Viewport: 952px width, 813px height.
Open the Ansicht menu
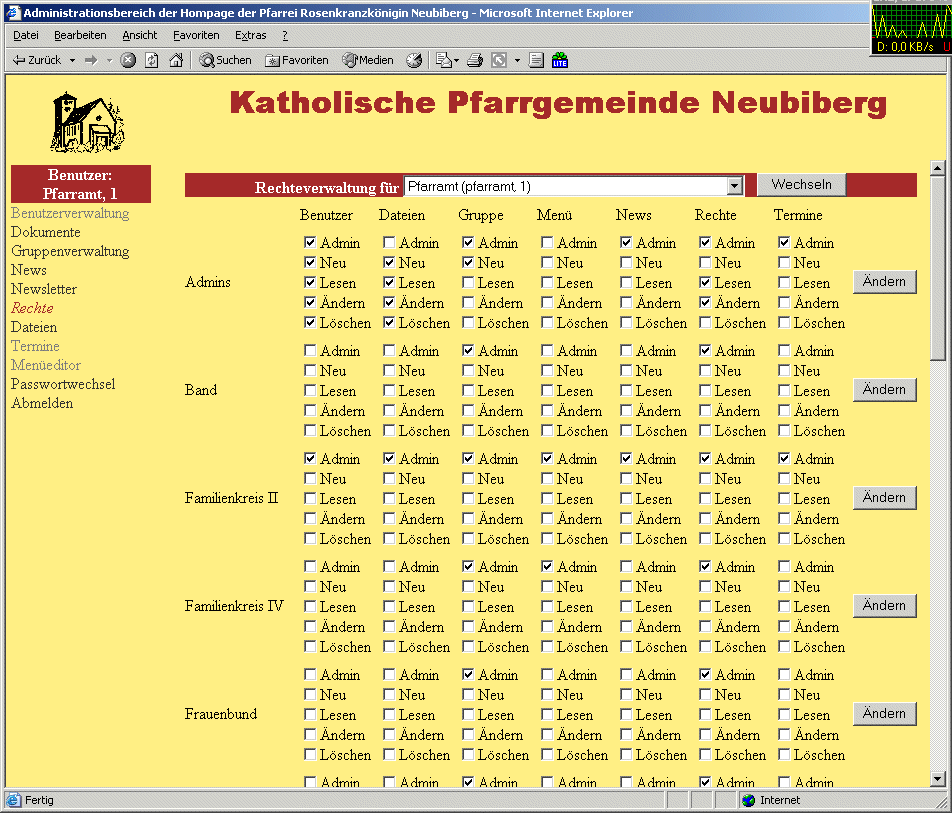140,35
